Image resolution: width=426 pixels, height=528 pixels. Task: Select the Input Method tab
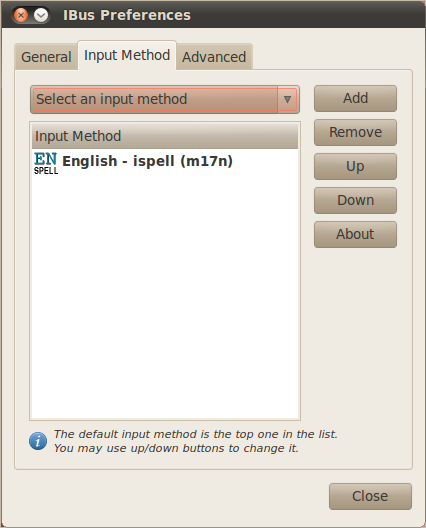click(127, 55)
